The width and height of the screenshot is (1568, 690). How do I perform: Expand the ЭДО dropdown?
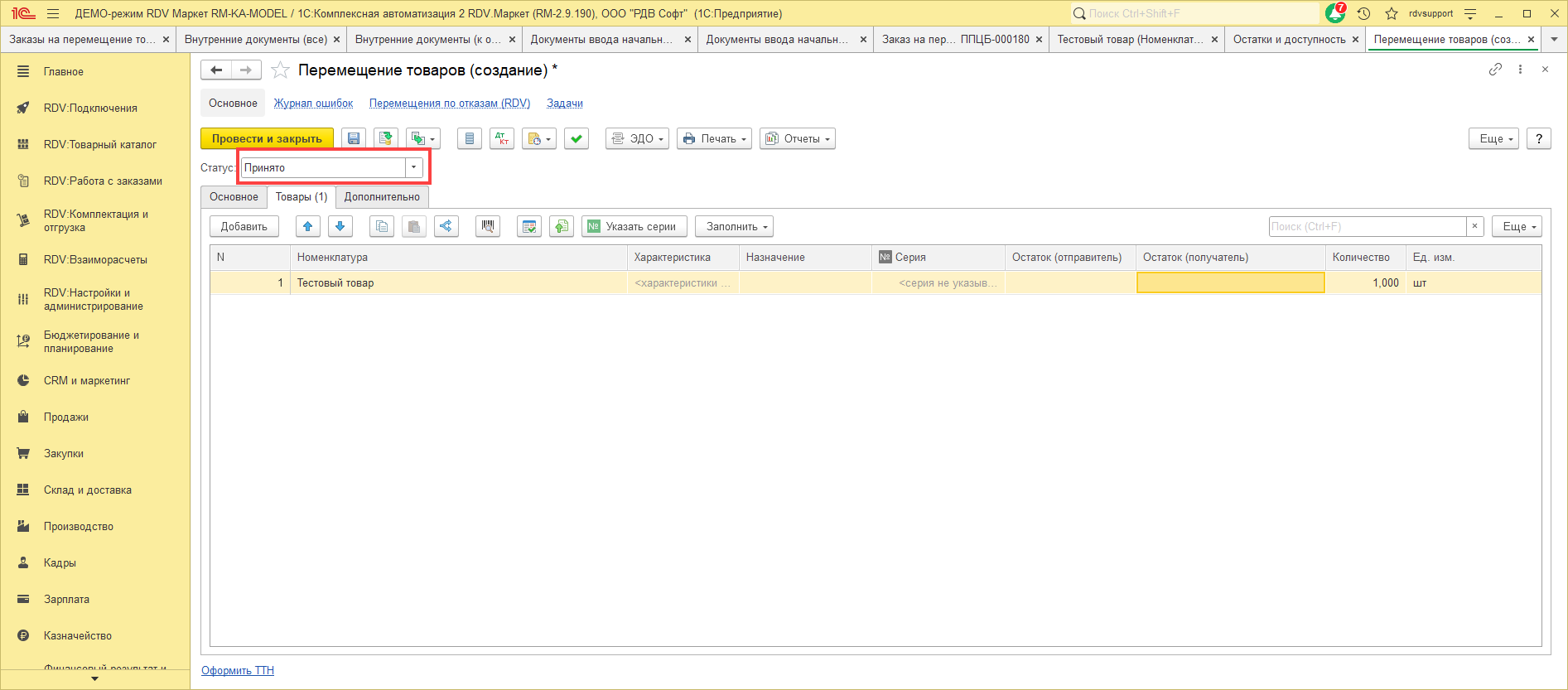(637, 138)
